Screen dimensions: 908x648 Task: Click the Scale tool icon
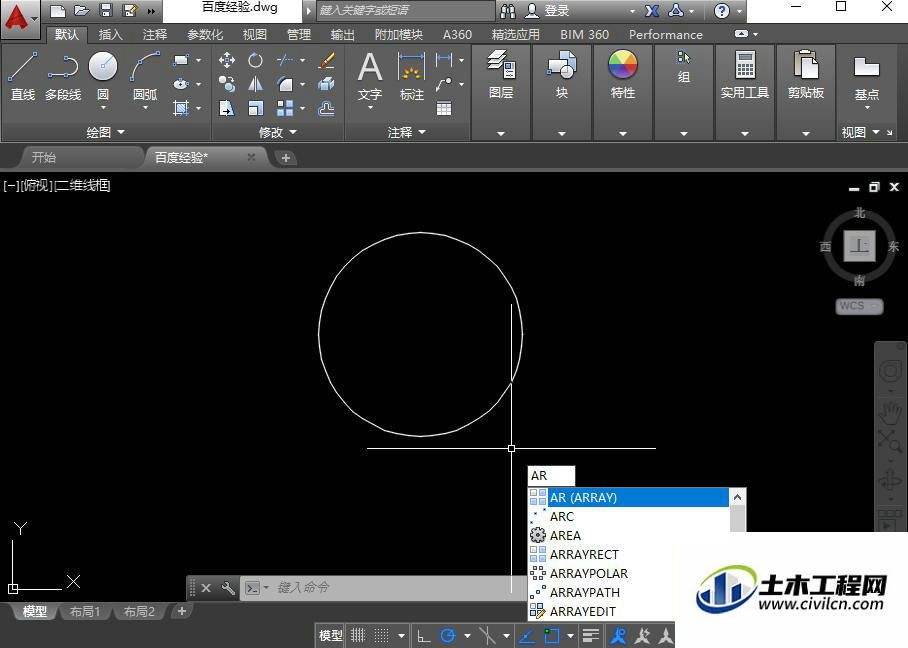pos(255,108)
